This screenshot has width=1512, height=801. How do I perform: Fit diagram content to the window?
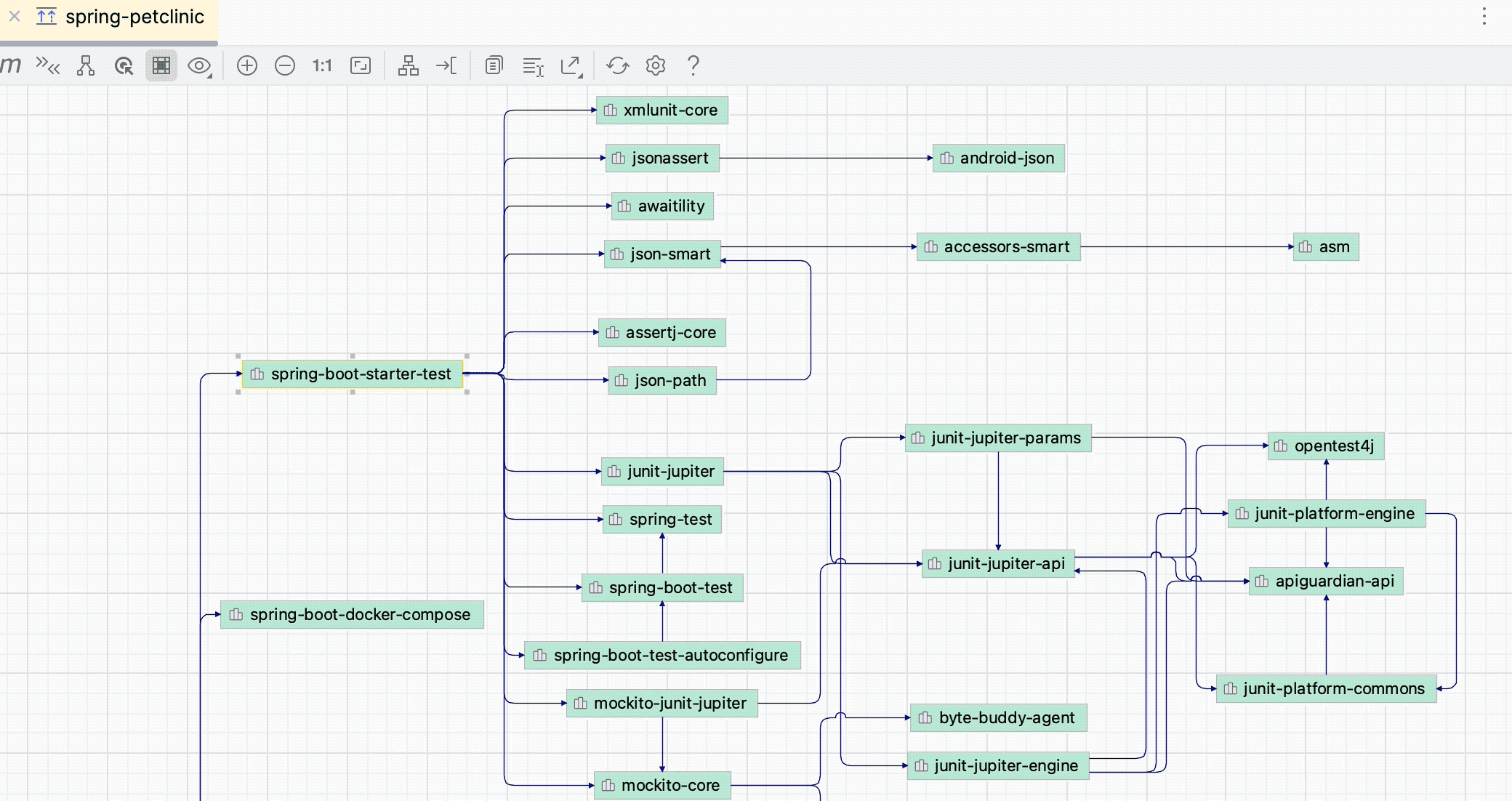361,65
